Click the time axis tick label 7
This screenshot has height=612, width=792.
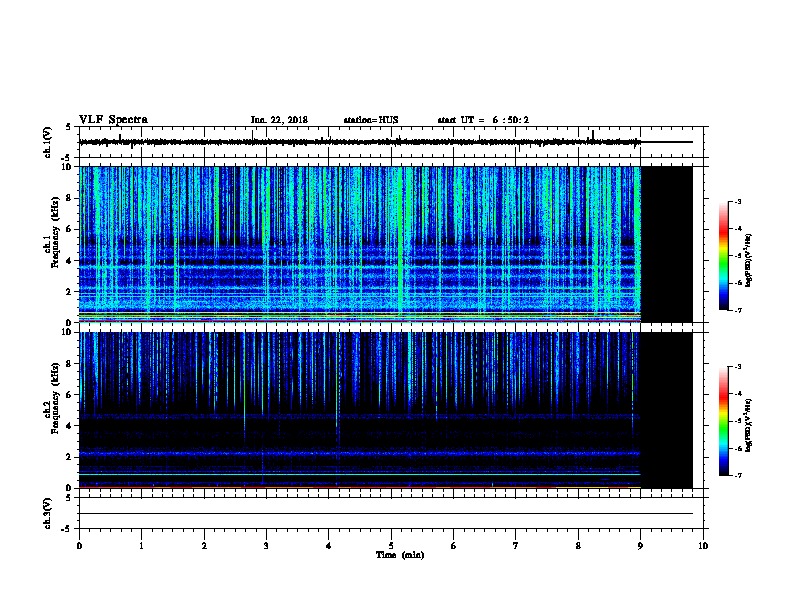(x=516, y=545)
